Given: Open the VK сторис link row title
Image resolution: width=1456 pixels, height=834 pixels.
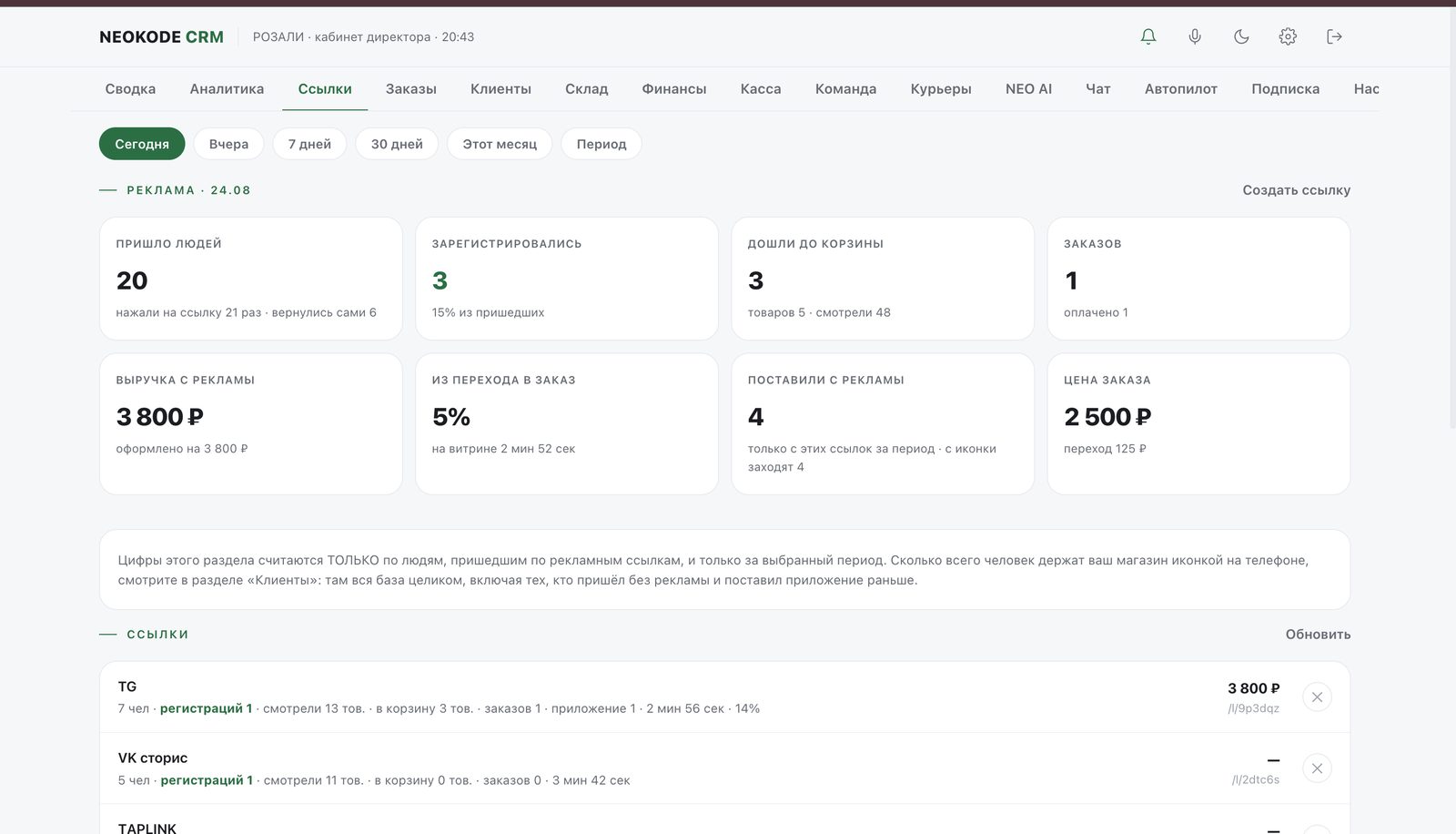Looking at the screenshot, I should (x=153, y=758).
